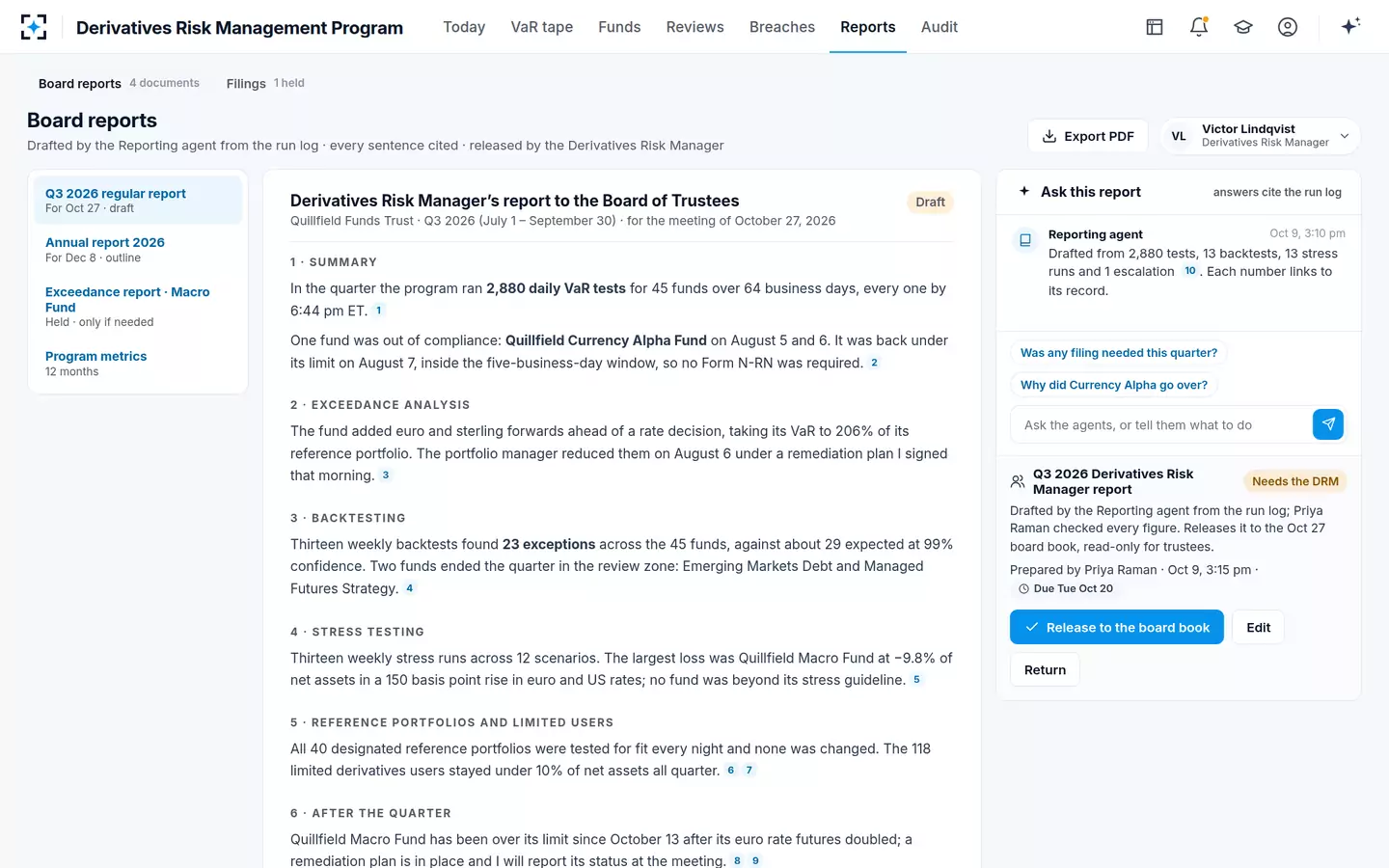The height and width of the screenshot is (868, 1389).
Task: Open Exceedance report · Macro Fund
Action: click(x=138, y=306)
